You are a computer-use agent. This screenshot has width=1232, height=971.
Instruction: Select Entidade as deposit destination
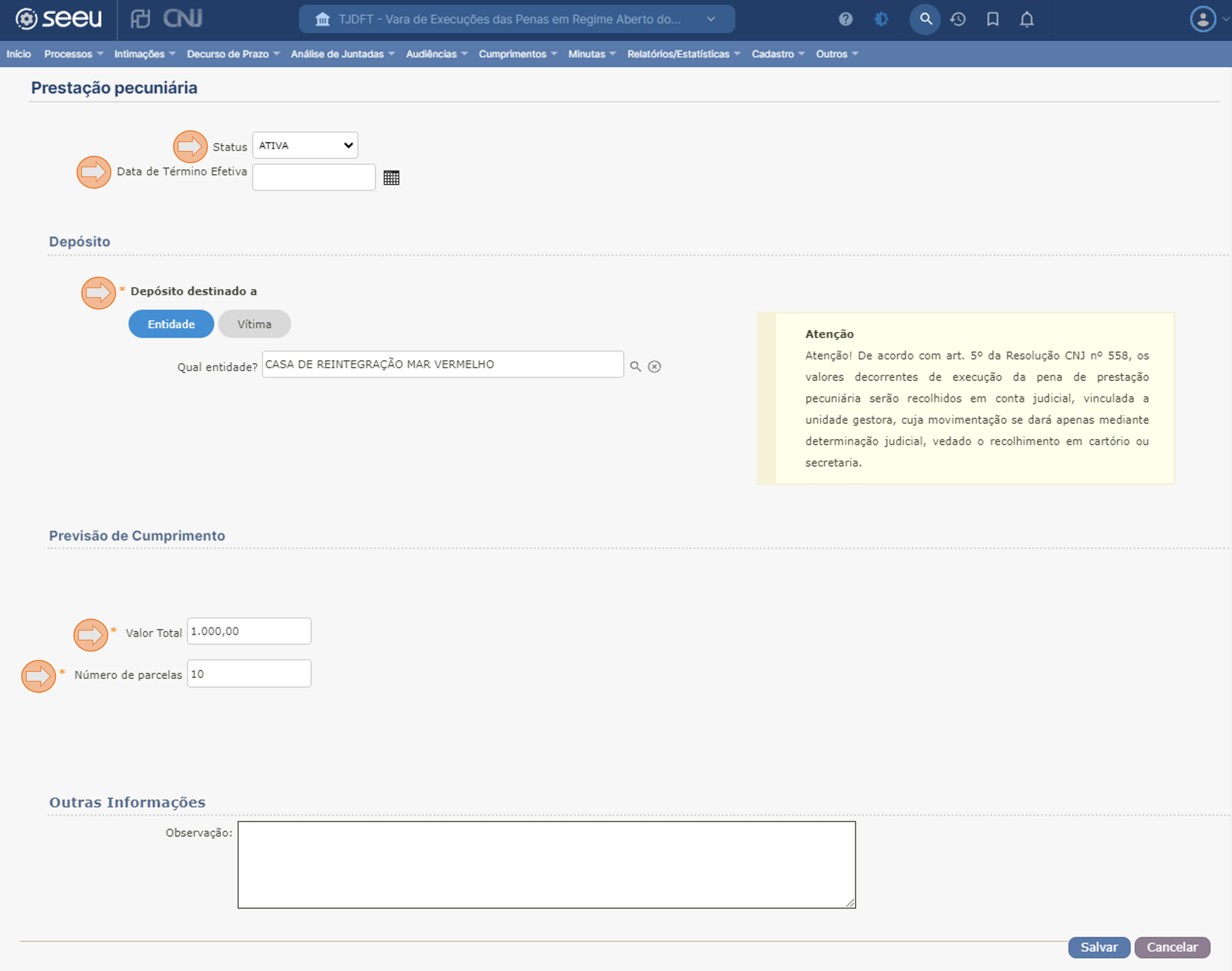(x=171, y=324)
